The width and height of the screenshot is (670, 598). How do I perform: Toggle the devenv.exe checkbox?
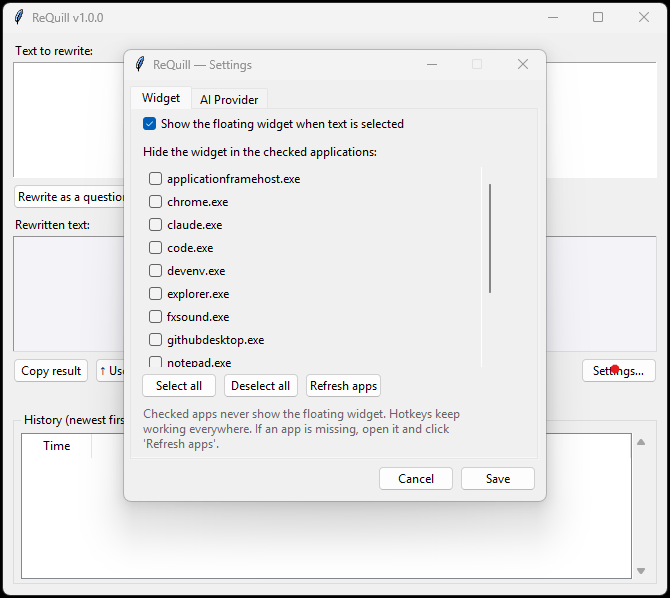coord(155,271)
